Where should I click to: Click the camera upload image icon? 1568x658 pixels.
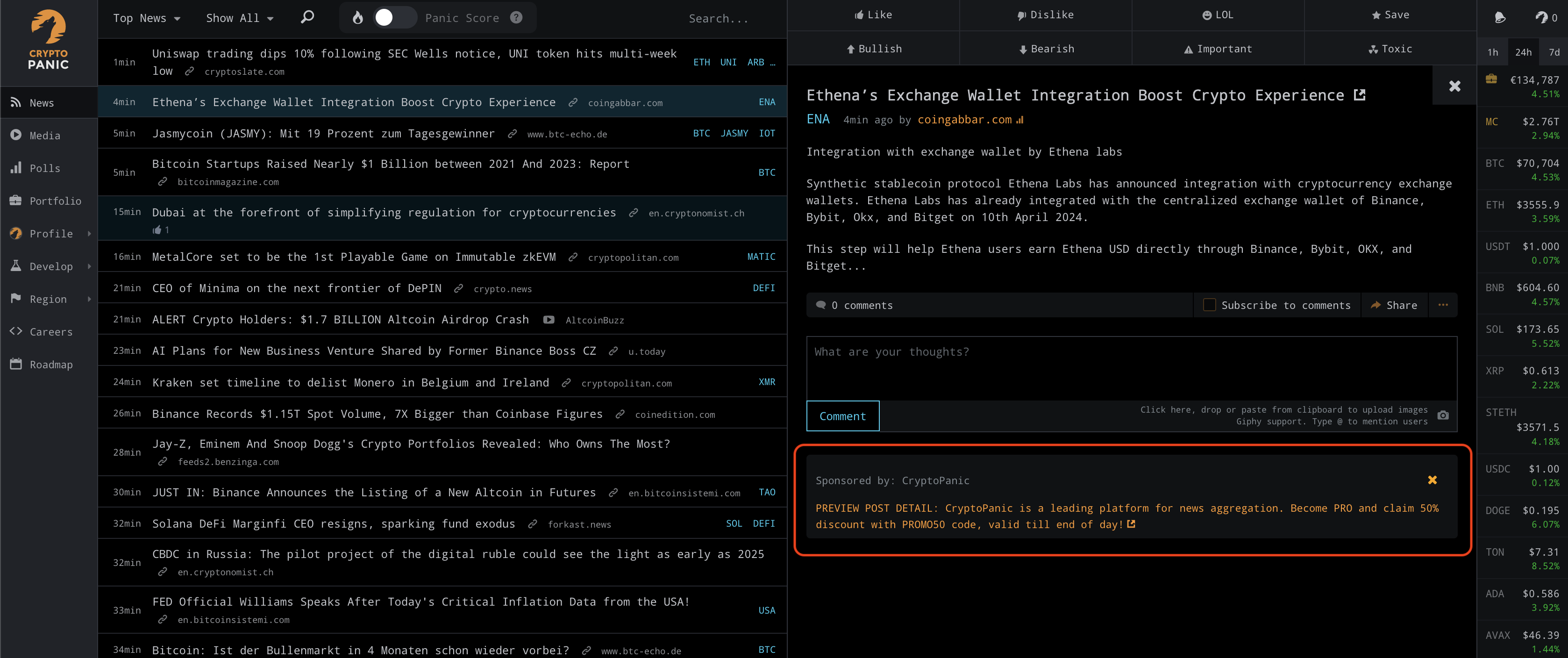click(1443, 415)
